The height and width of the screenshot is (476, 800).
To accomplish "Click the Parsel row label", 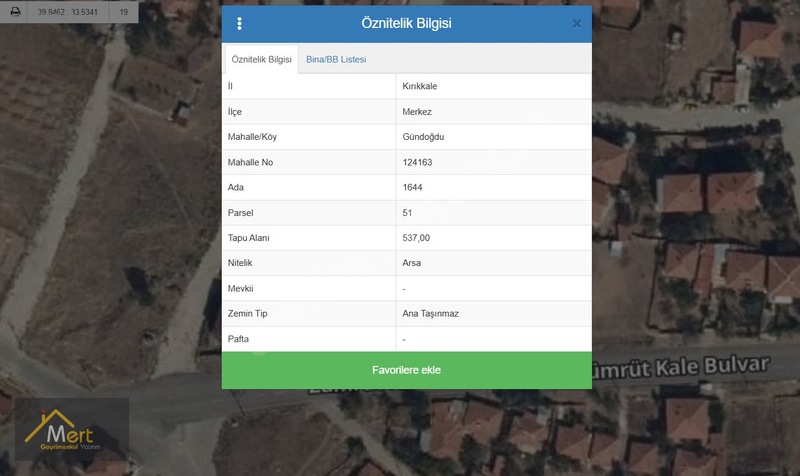I will pos(240,213).
